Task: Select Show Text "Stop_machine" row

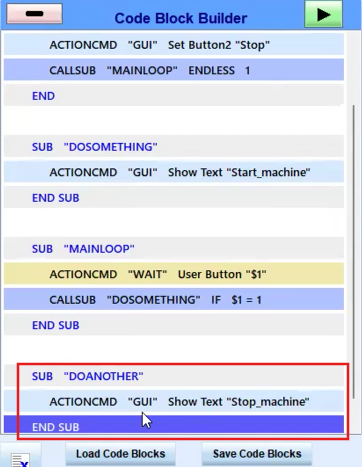Action: pos(174,402)
